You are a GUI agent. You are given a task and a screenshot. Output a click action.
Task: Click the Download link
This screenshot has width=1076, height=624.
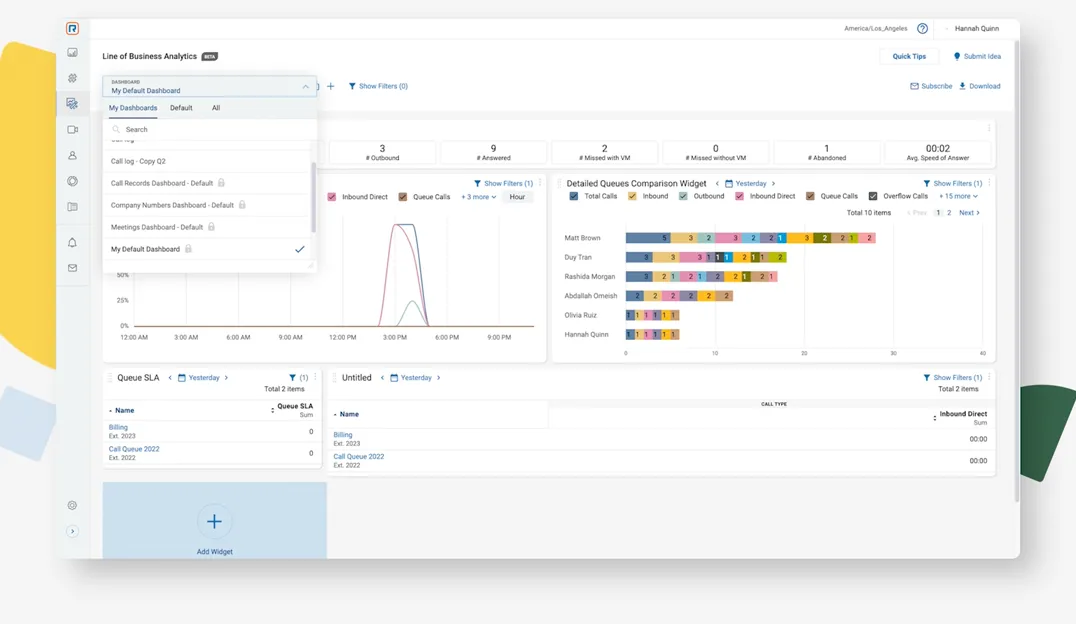point(979,86)
